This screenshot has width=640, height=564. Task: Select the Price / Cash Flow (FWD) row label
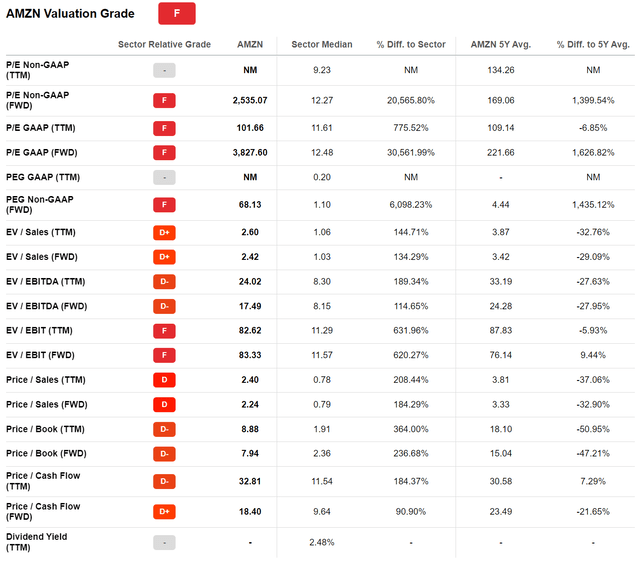43,512
